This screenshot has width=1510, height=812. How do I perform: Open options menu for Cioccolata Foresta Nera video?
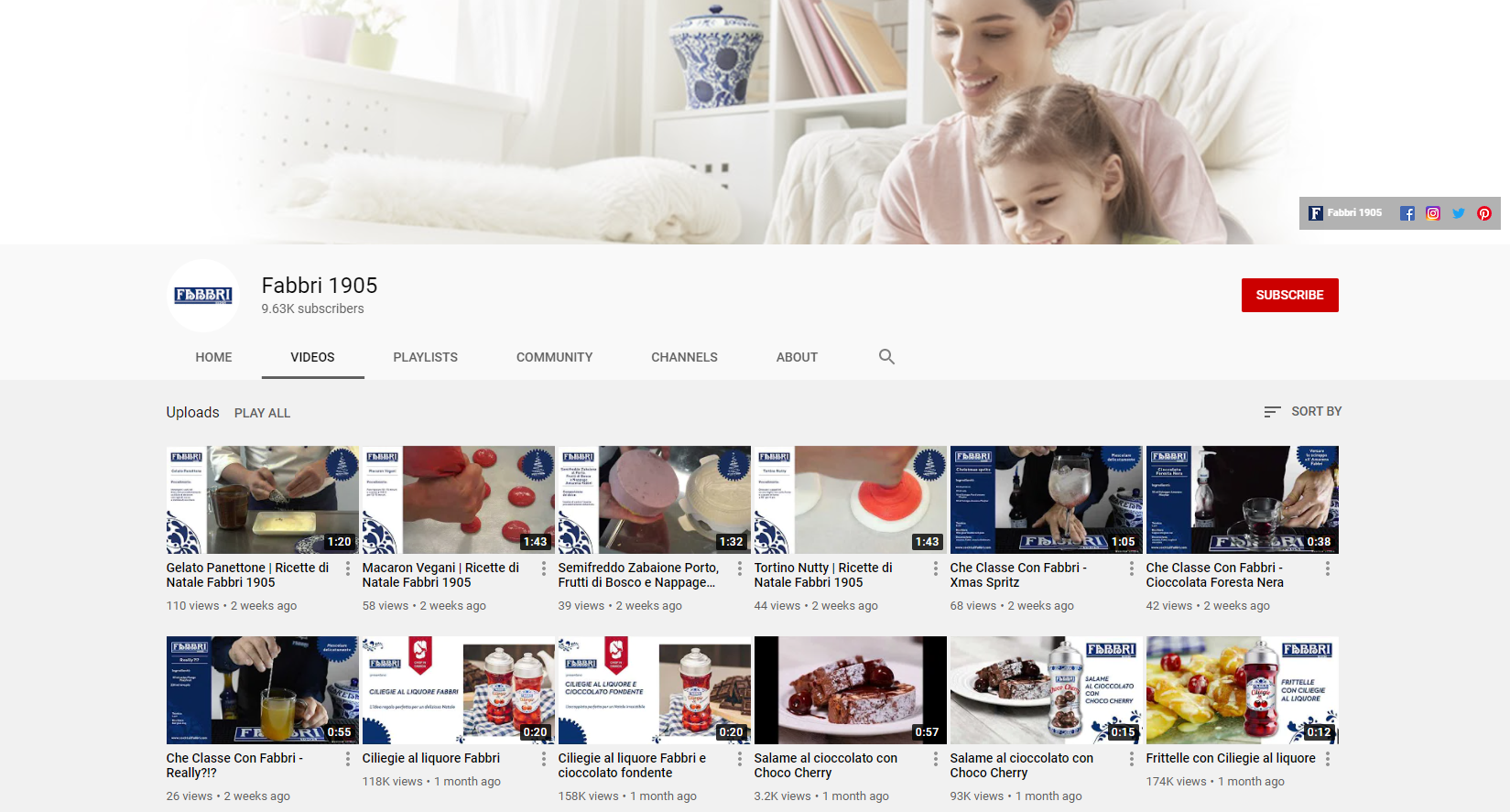point(1328,568)
